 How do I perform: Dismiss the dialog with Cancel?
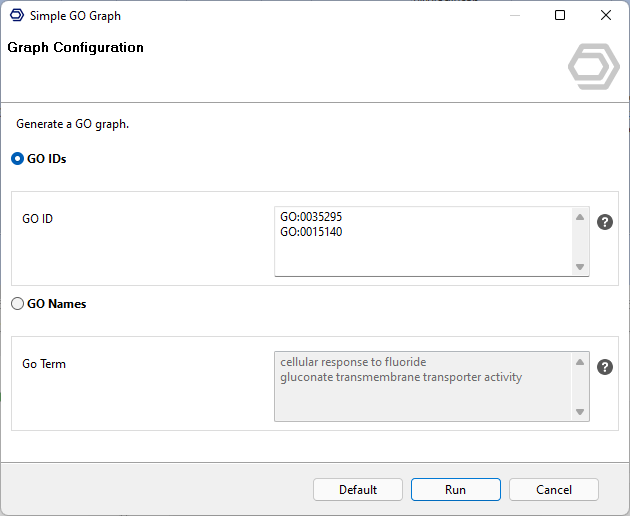[553, 489]
